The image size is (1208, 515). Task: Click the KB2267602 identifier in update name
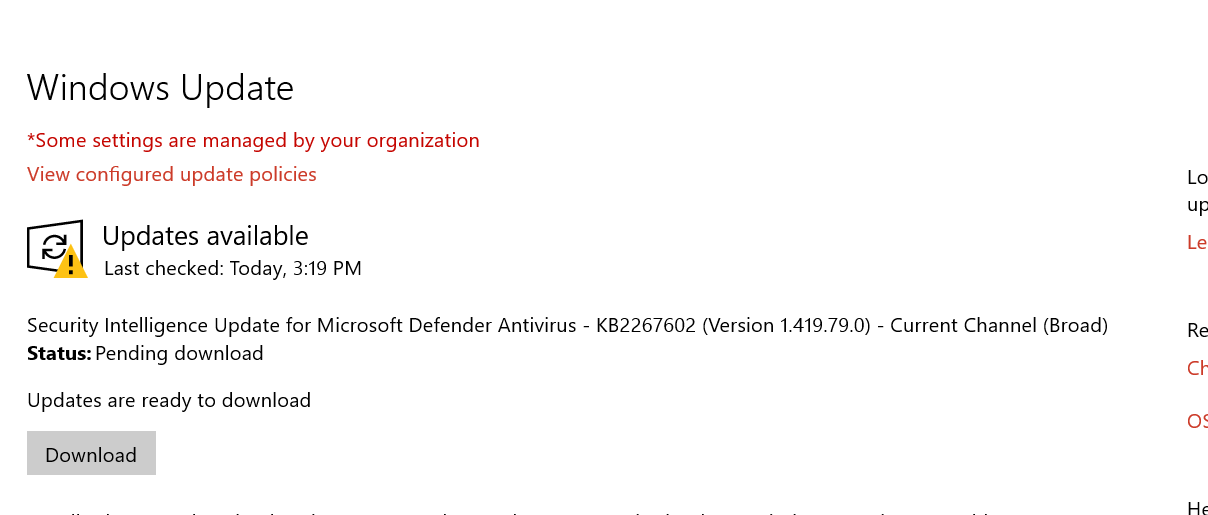[646, 325]
